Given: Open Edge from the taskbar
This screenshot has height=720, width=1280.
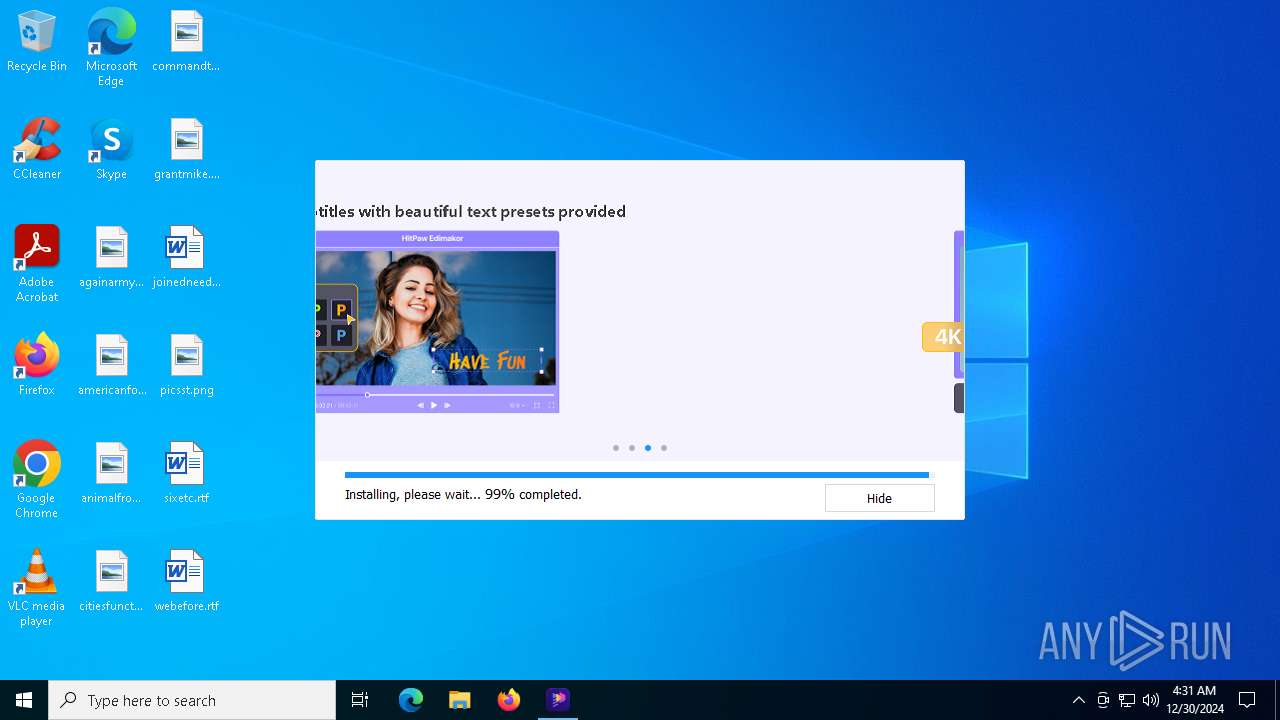Looking at the screenshot, I should [411, 700].
